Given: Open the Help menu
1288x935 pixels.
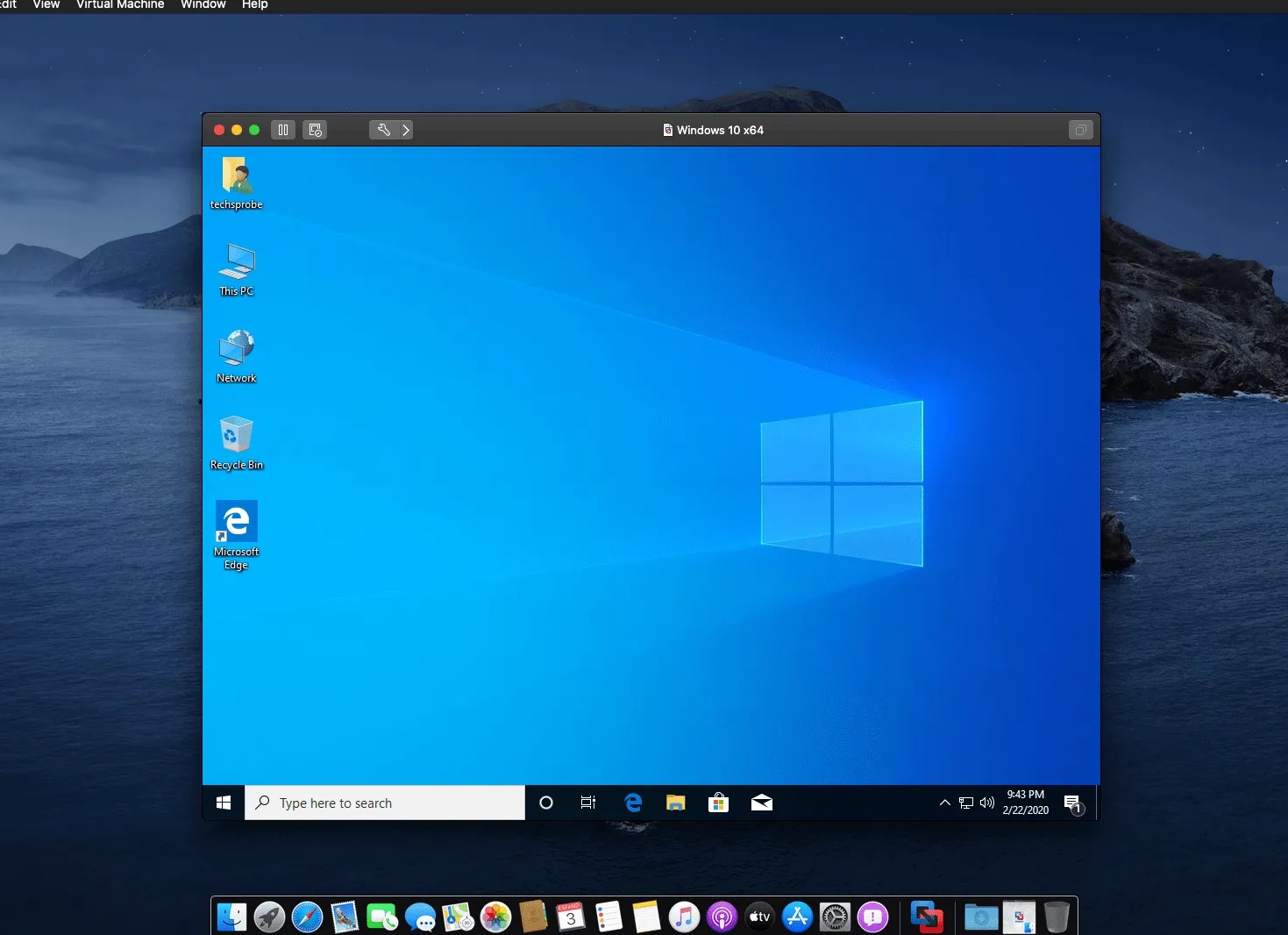Looking at the screenshot, I should click(255, 5).
